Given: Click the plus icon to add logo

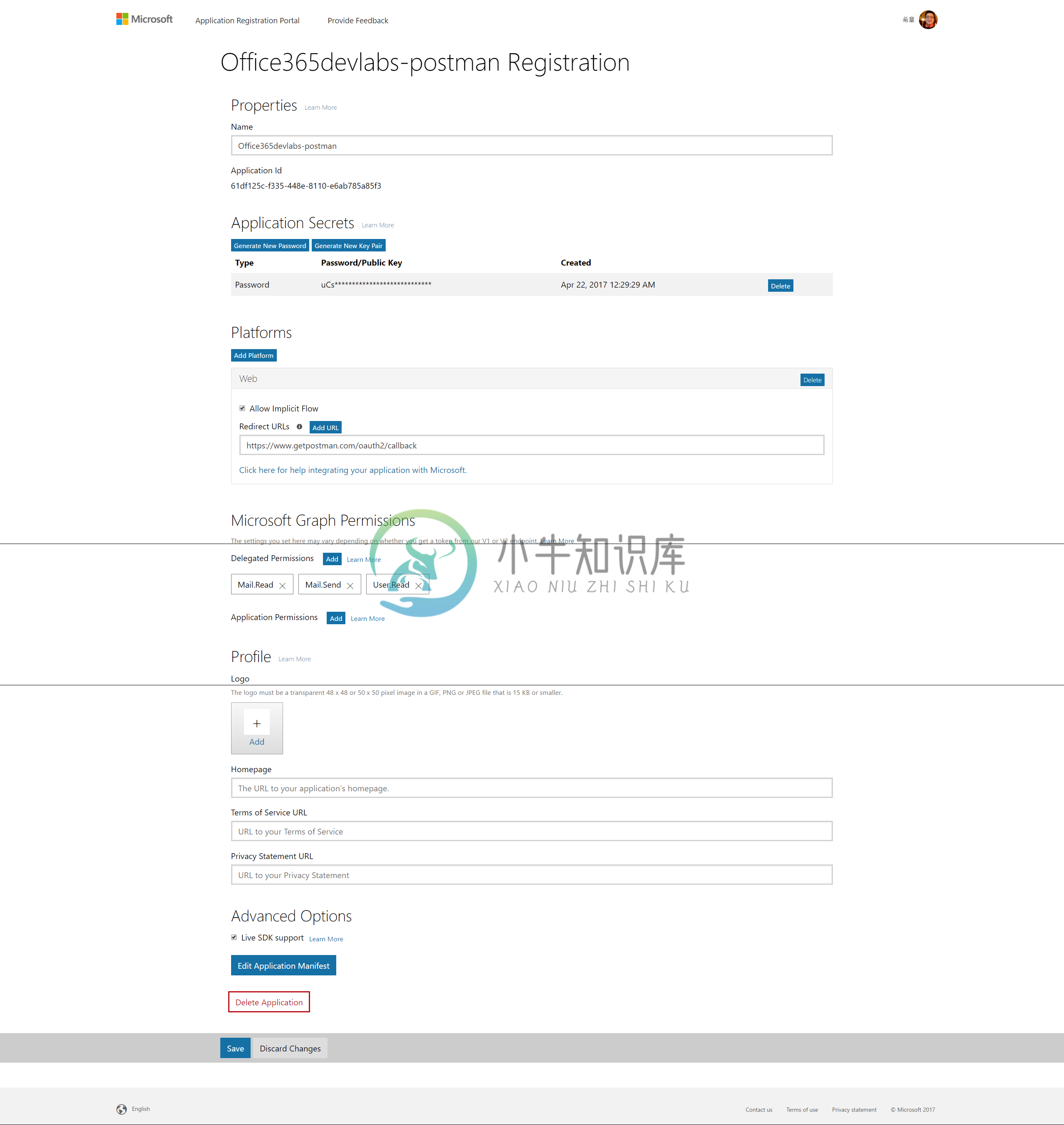Looking at the screenshot, I should pyautogui.click(x=256, y=724).
